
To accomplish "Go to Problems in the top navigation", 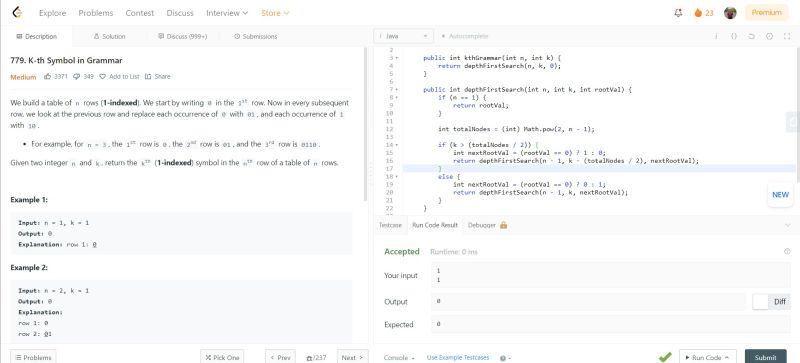I will pyautogui.click(x=96, y=13).
